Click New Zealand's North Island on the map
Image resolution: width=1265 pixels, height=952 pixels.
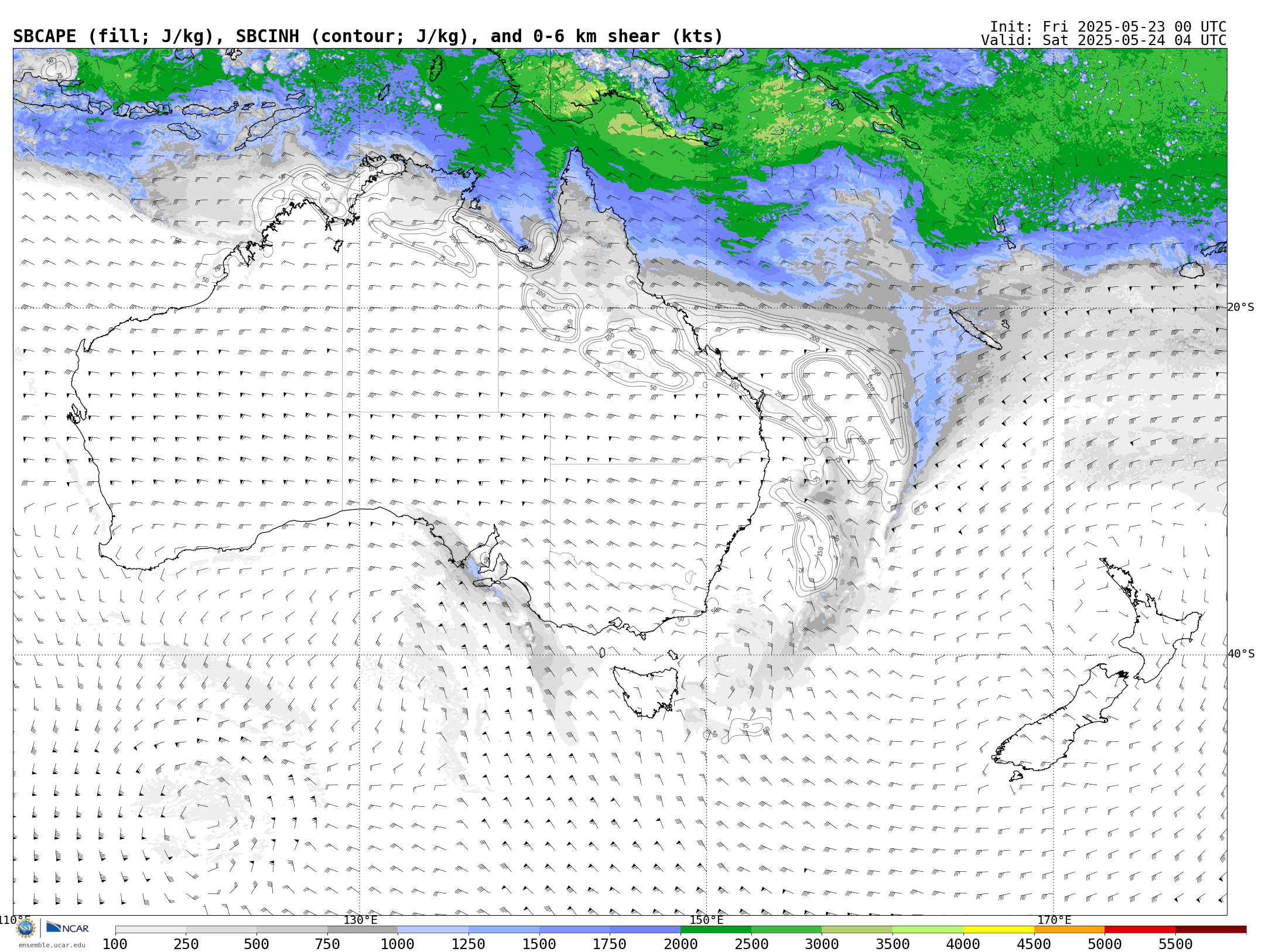click(1151, 621)
